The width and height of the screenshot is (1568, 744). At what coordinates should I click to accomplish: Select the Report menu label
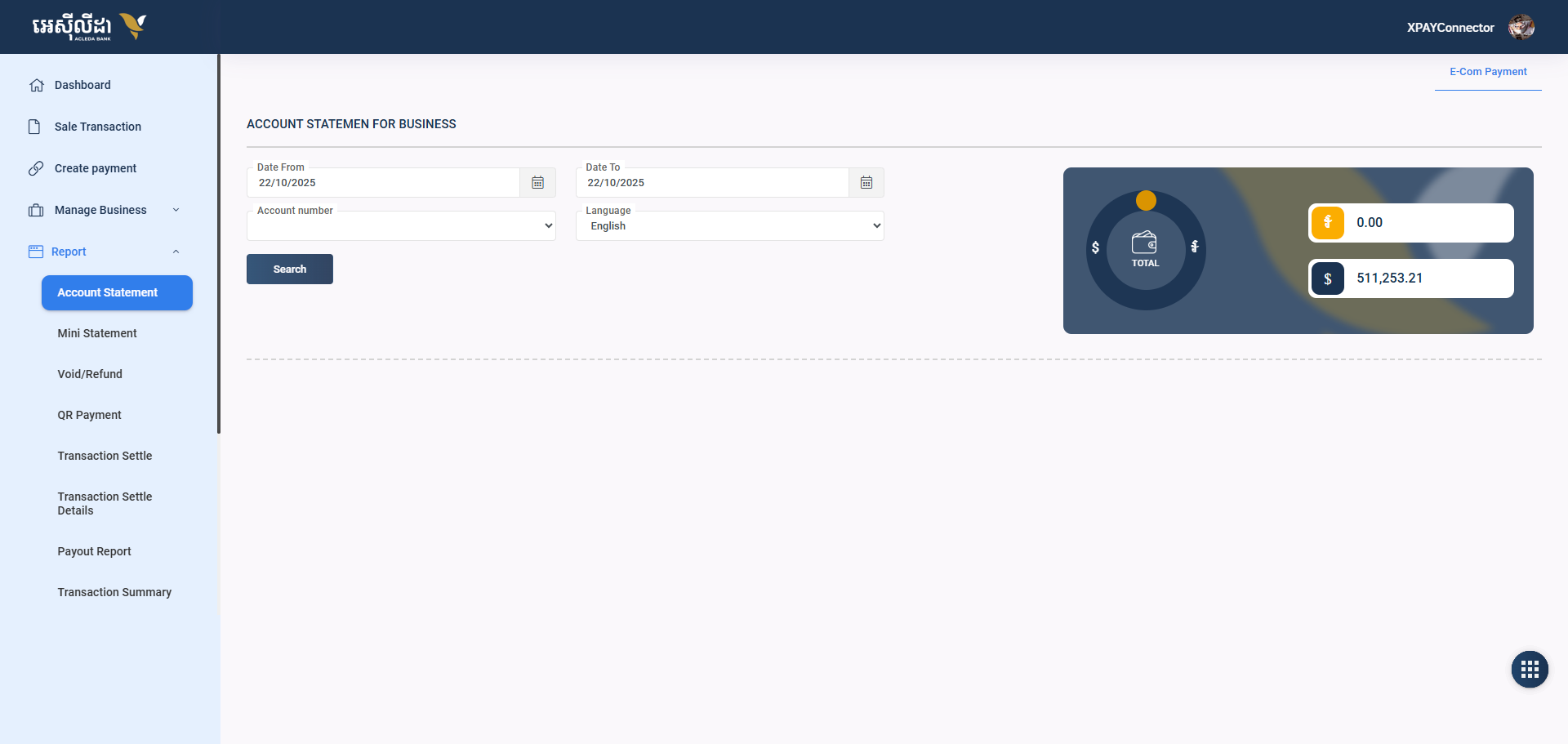69,252
